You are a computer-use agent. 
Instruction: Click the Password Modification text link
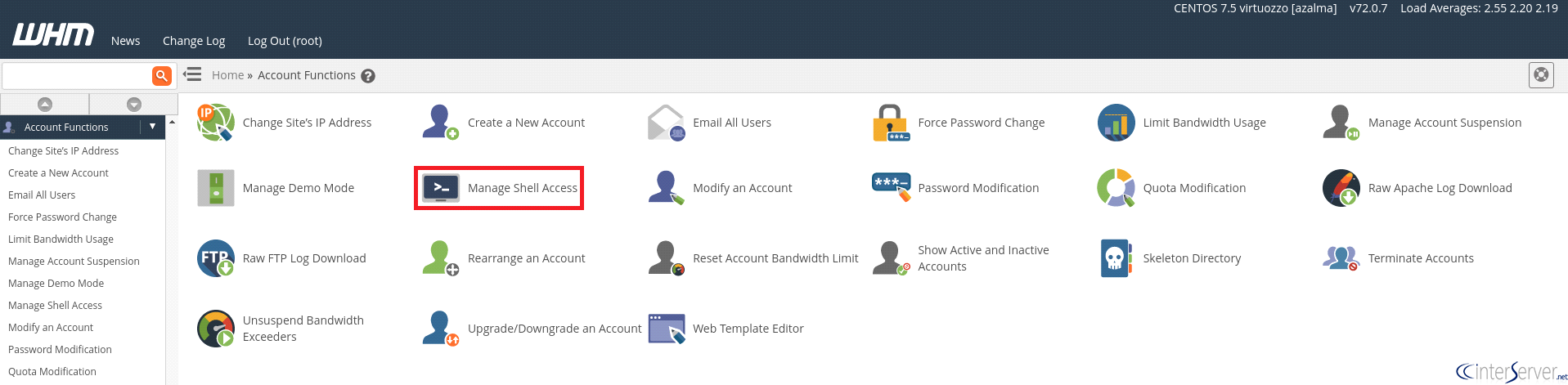pos(978,188)
